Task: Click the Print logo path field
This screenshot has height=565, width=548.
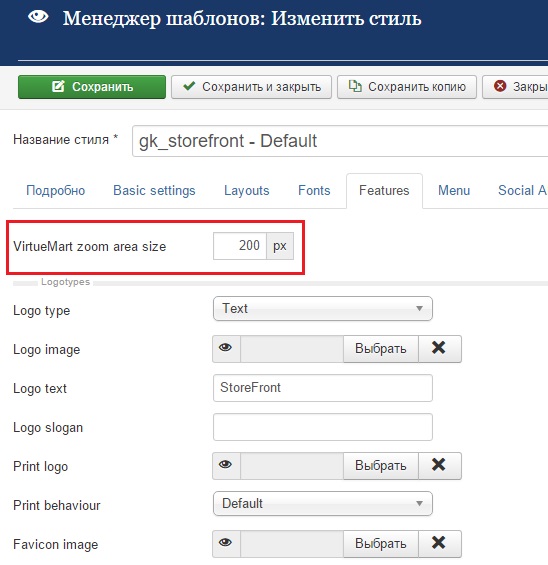Action: pyautogui.click(x=292, y=466)
